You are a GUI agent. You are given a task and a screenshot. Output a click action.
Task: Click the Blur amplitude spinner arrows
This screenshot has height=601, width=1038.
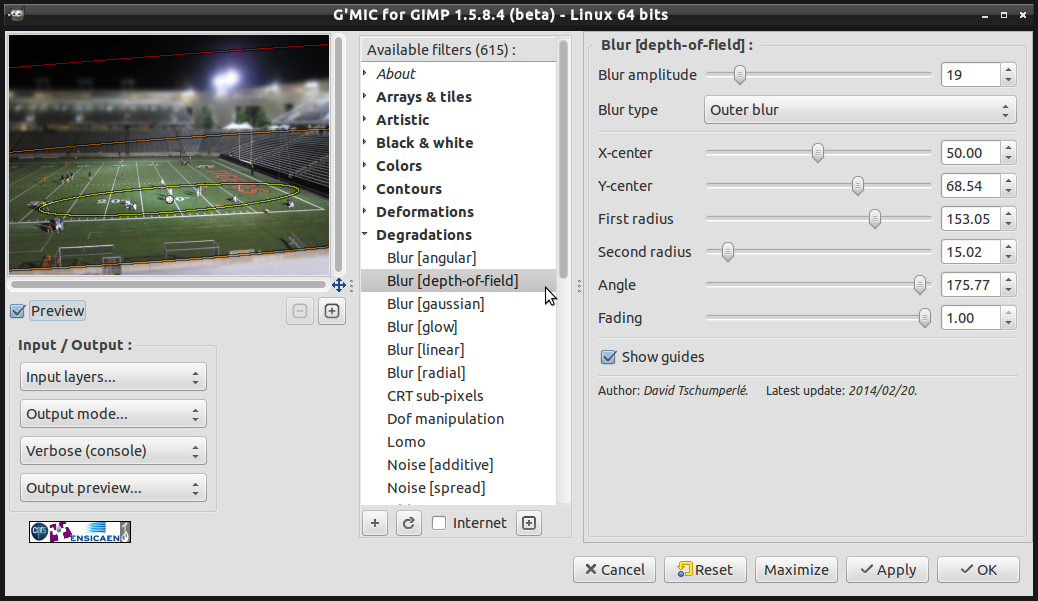[1008, 75]
